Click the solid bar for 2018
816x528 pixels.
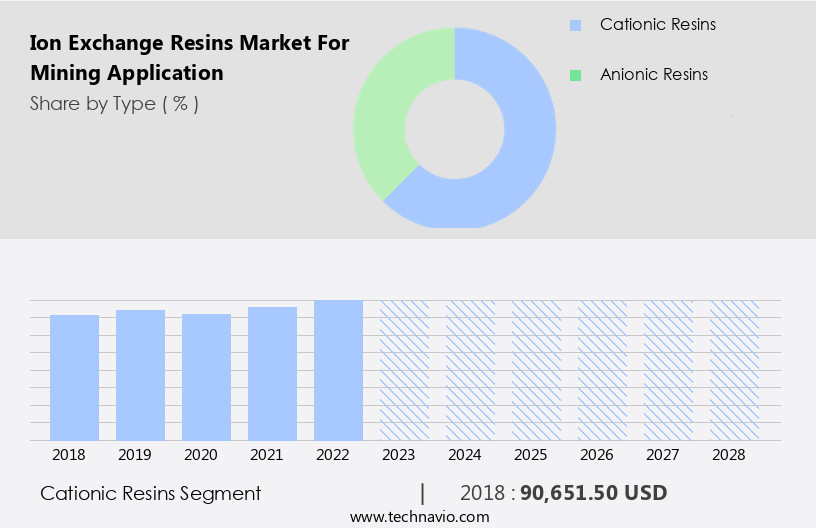click(74, 377)
